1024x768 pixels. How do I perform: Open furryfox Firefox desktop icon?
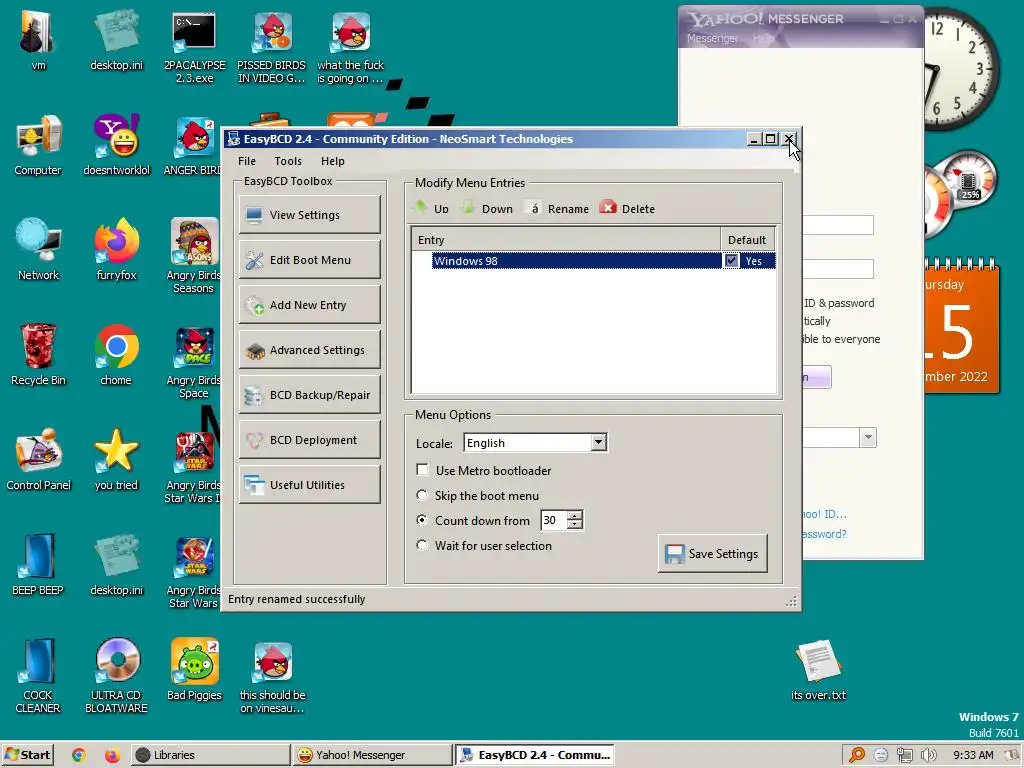(x=116, y=251)
